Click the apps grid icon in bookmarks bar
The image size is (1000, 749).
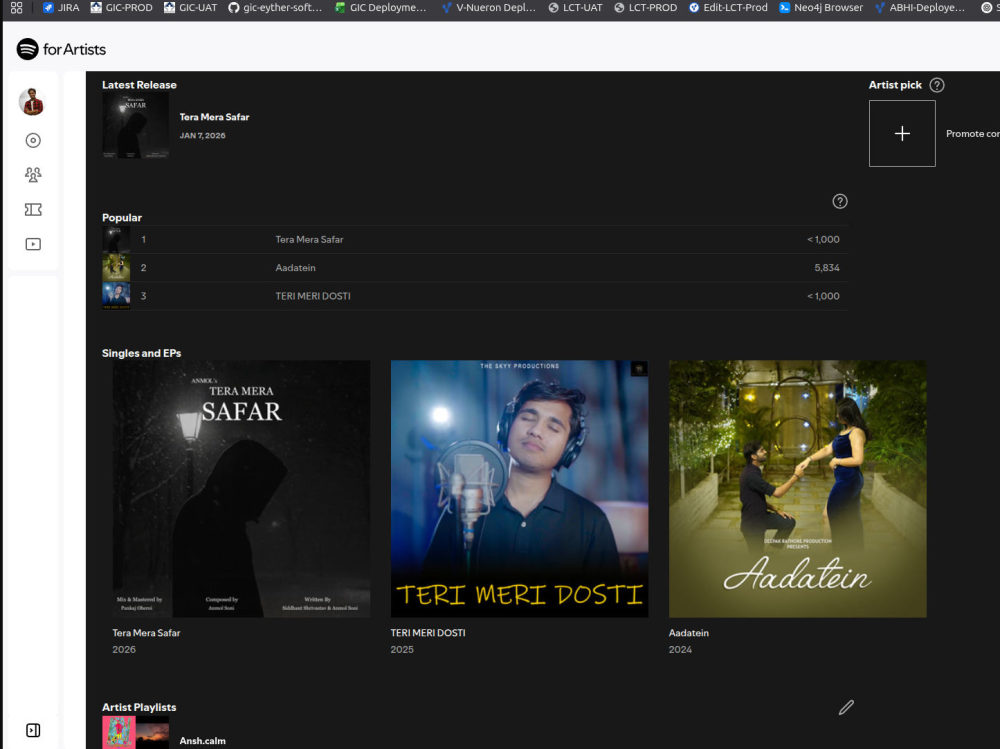pos(17,8)
